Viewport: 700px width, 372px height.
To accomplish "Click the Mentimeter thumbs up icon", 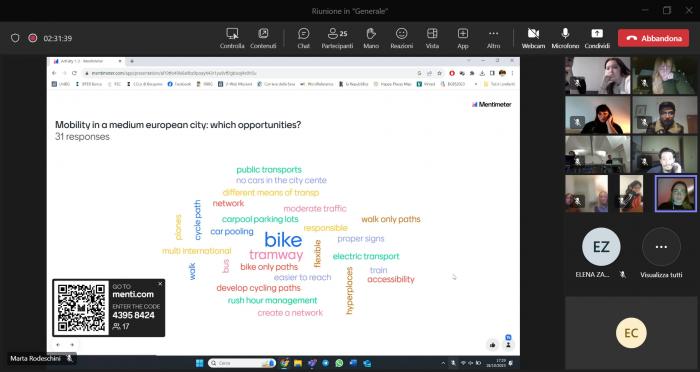I will coord(492,345).
